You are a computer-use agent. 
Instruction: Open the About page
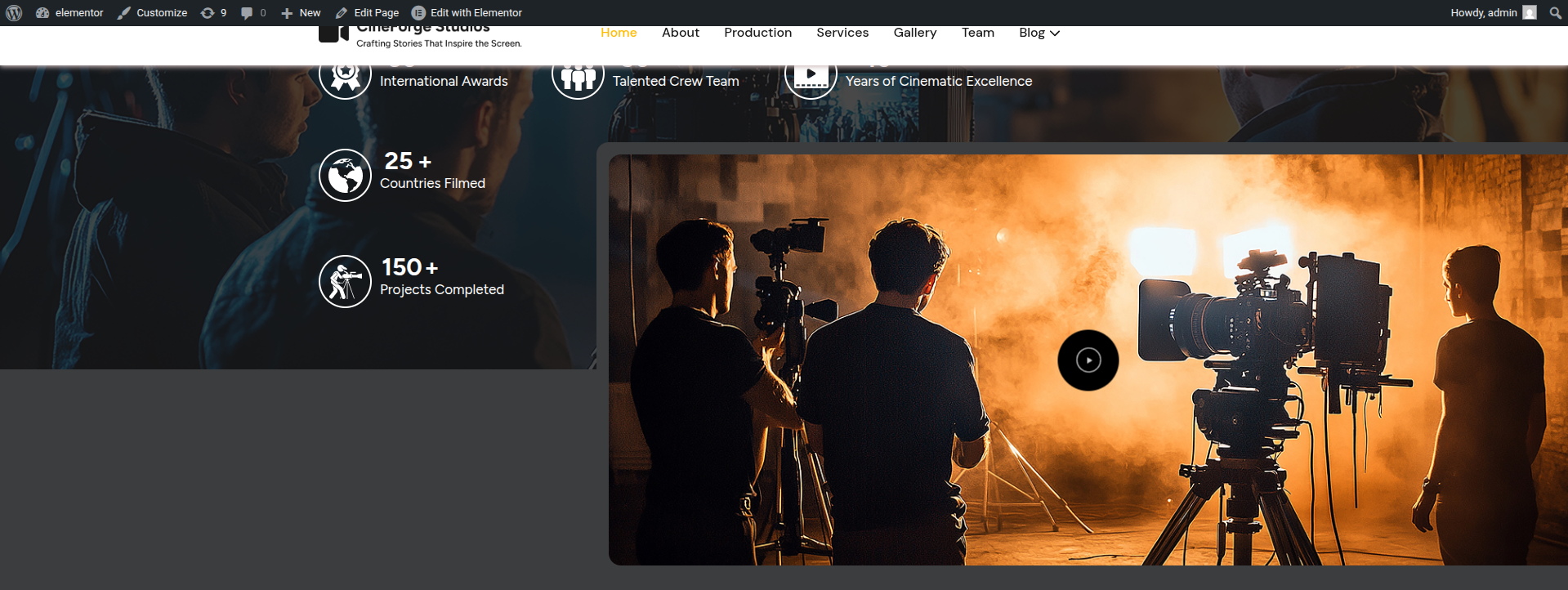(x=680, y=33)
